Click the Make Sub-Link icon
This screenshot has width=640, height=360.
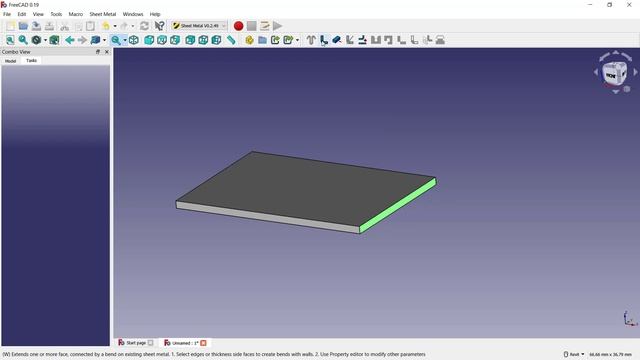[288, 40]
